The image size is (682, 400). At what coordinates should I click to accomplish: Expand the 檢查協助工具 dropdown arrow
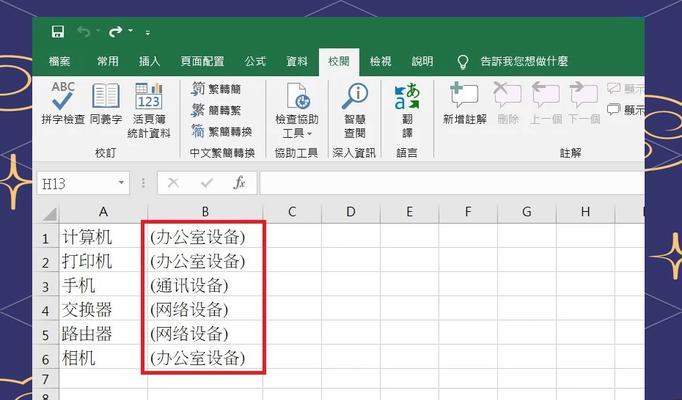coord(309,133)
